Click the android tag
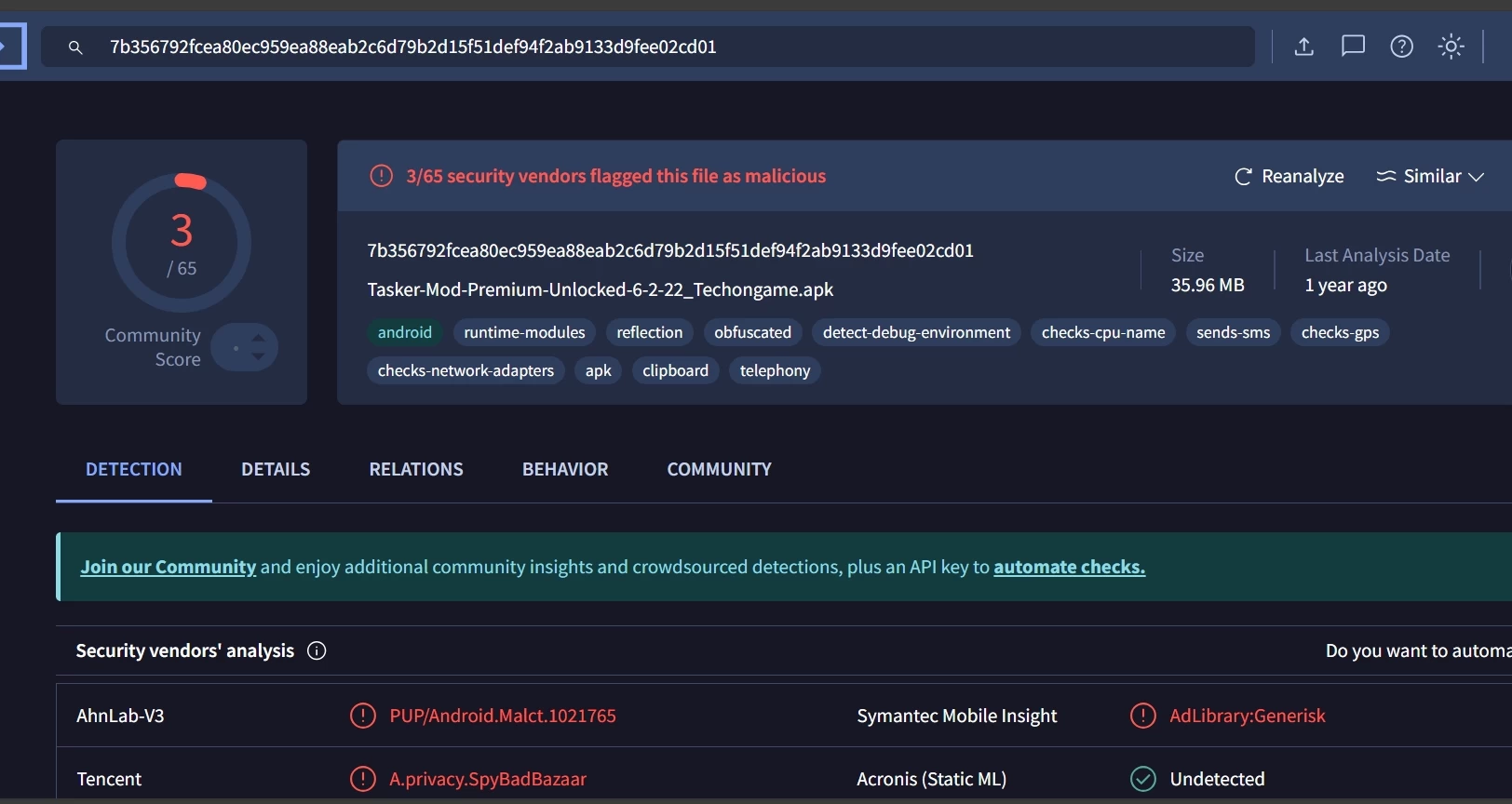This screenshot has height=804, width=1512. [x=405, y=332]
